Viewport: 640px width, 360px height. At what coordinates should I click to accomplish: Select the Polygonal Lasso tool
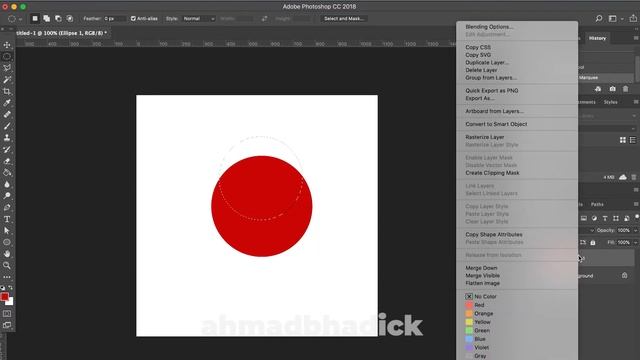point(7,68)
